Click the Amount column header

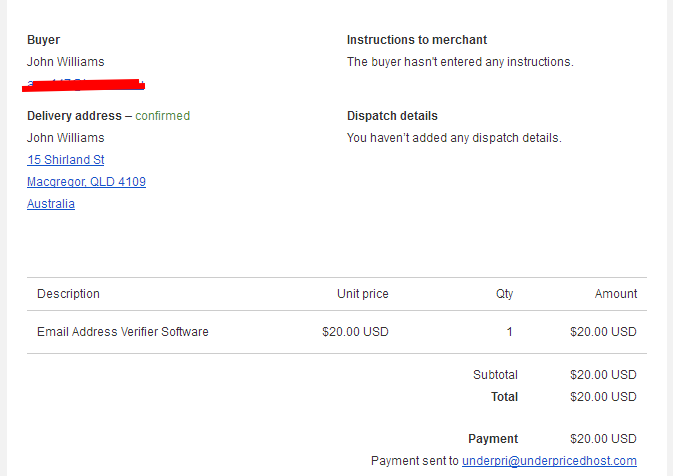click(x=615, y=294)
